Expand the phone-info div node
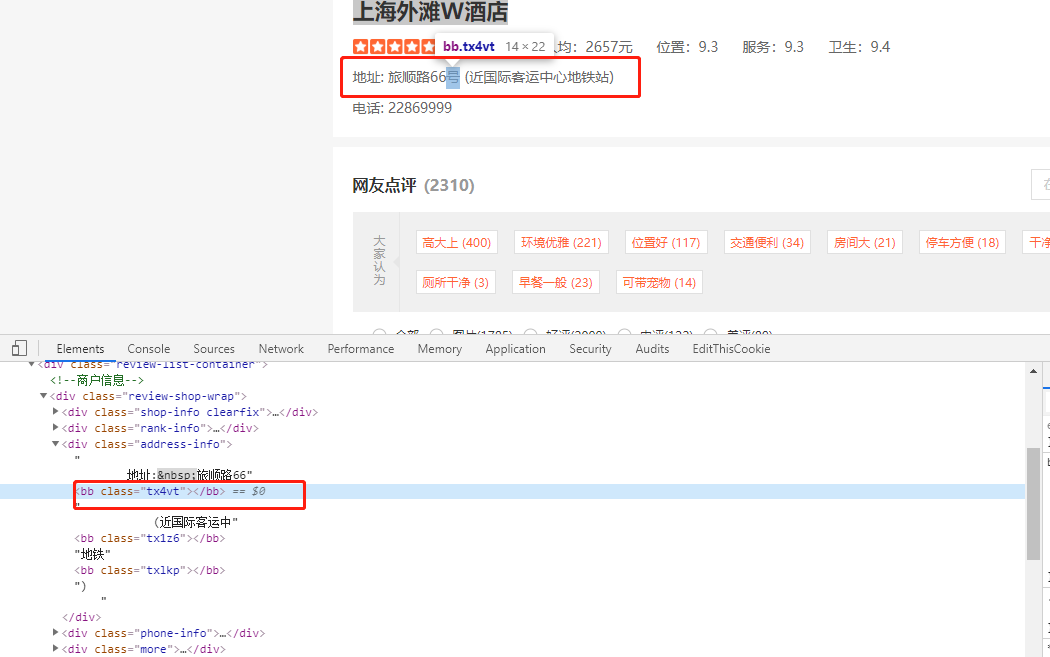This screenshot has width=1050, height=657. (x=56, y=632)
